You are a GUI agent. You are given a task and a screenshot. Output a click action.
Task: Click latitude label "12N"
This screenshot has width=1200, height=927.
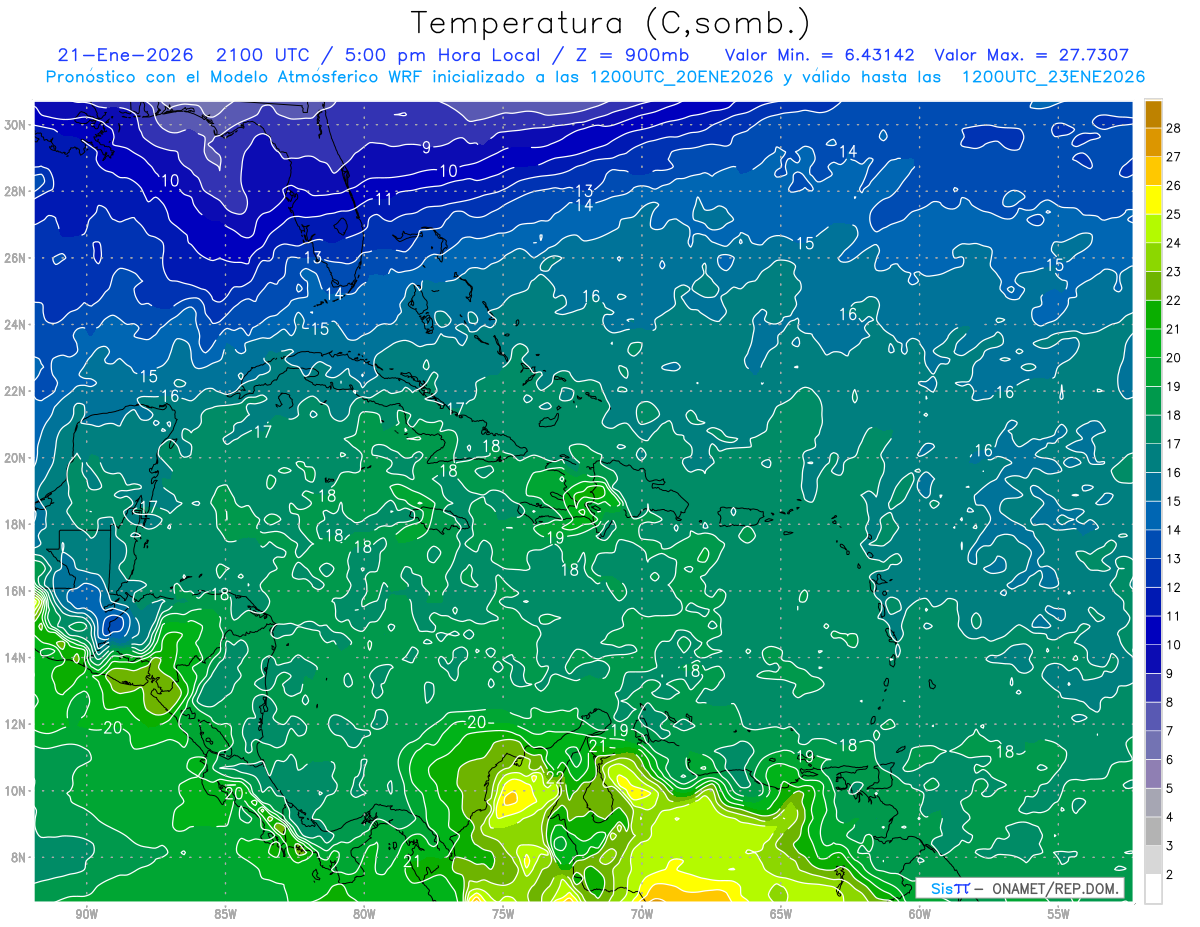pyautogui.click(x=16, y=724)
